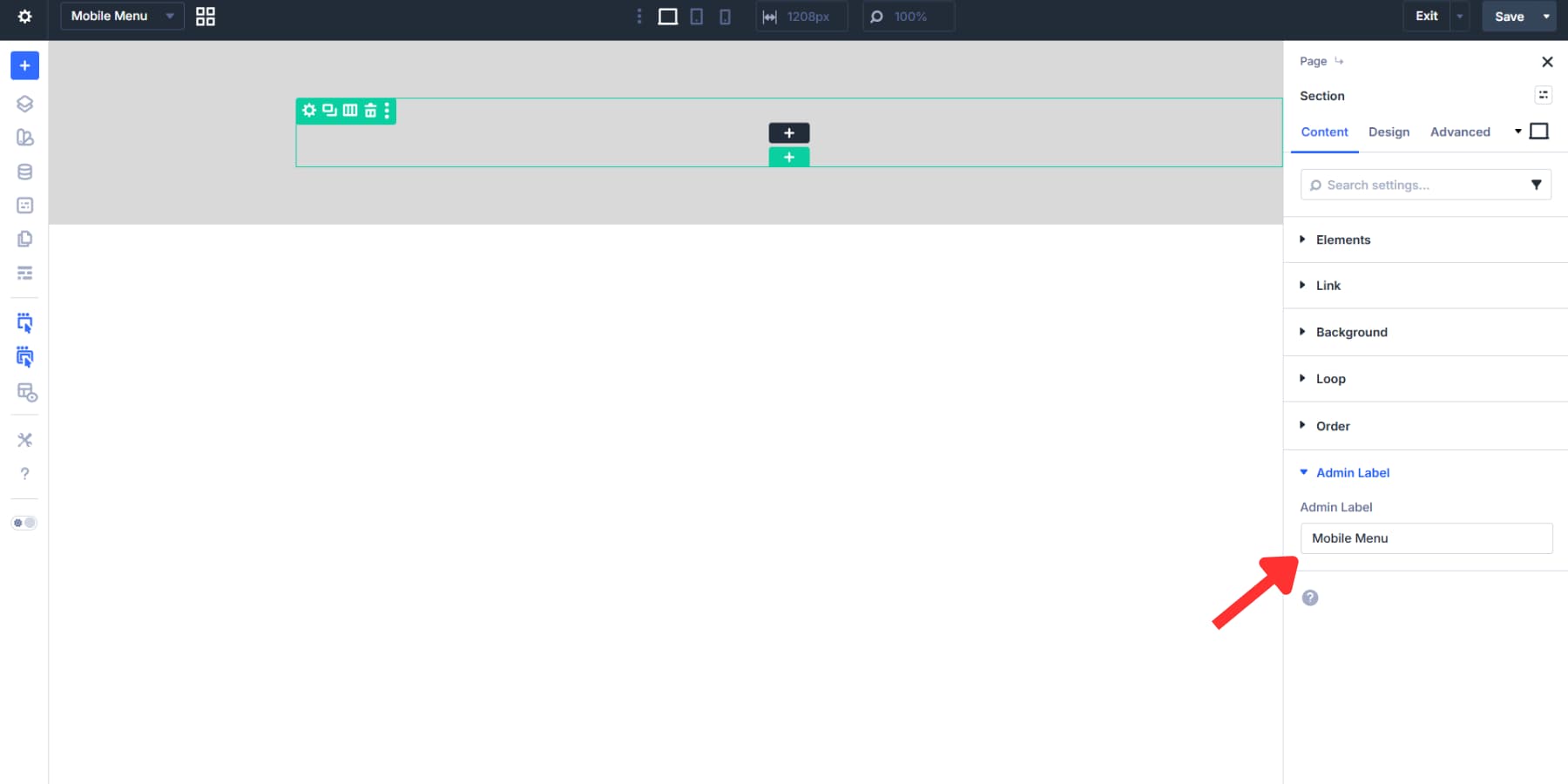
Task: Open the section settings gear icon
Action: tap(309, 111)
